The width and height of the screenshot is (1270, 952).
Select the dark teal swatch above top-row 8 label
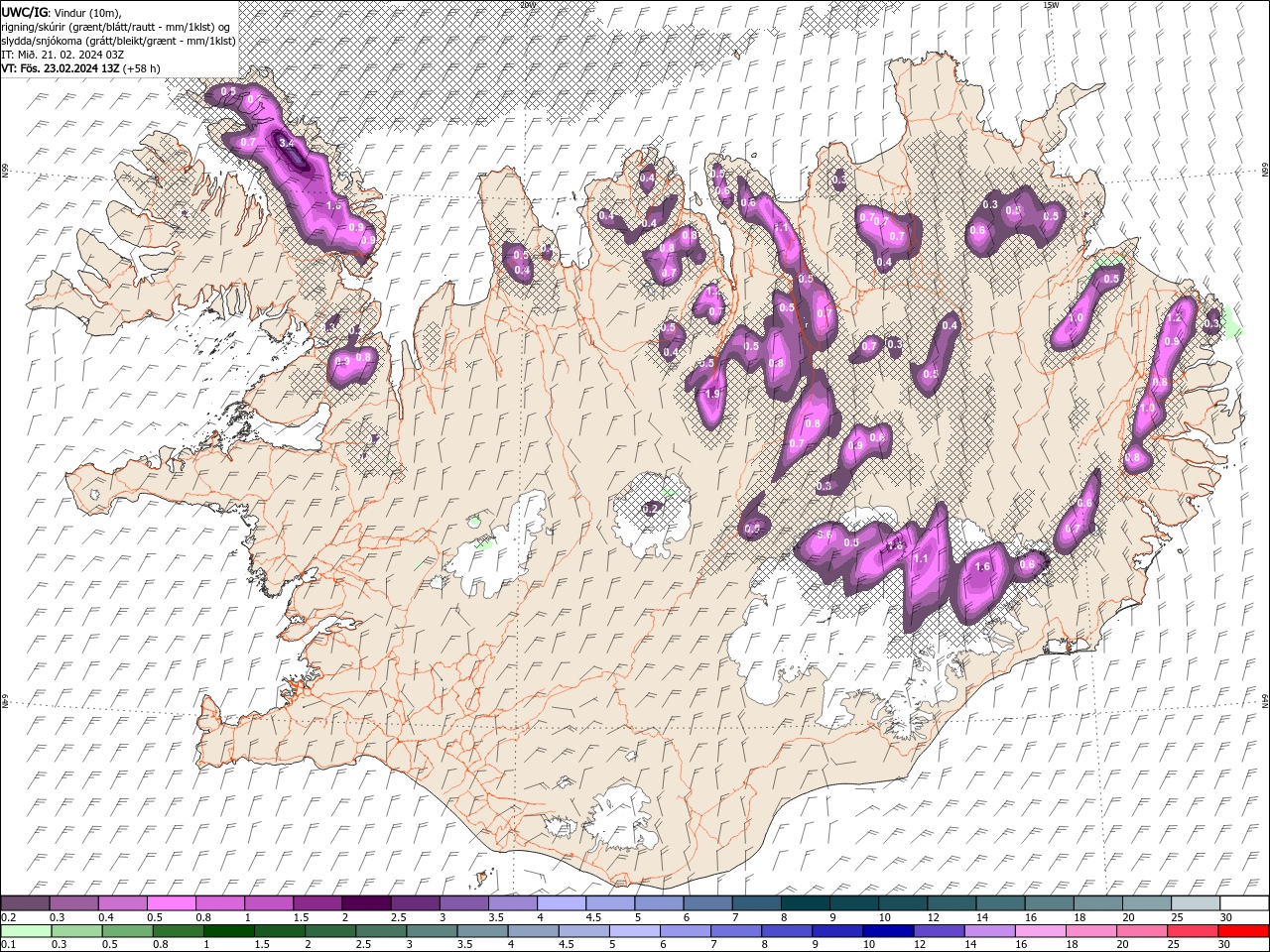pyautogui.click(x=806, y=903)
